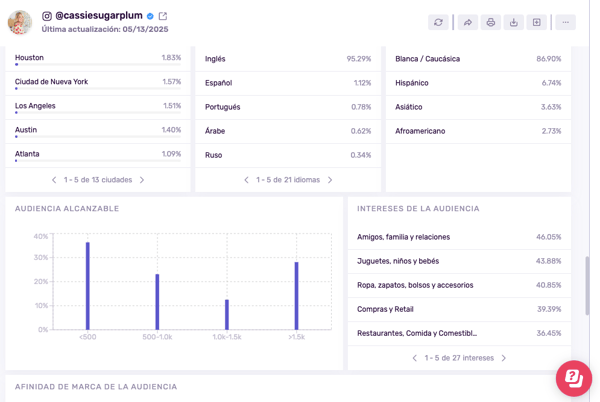Download the report with the download icon
This screenshot has width=600, height=402.
coord(513,22)
